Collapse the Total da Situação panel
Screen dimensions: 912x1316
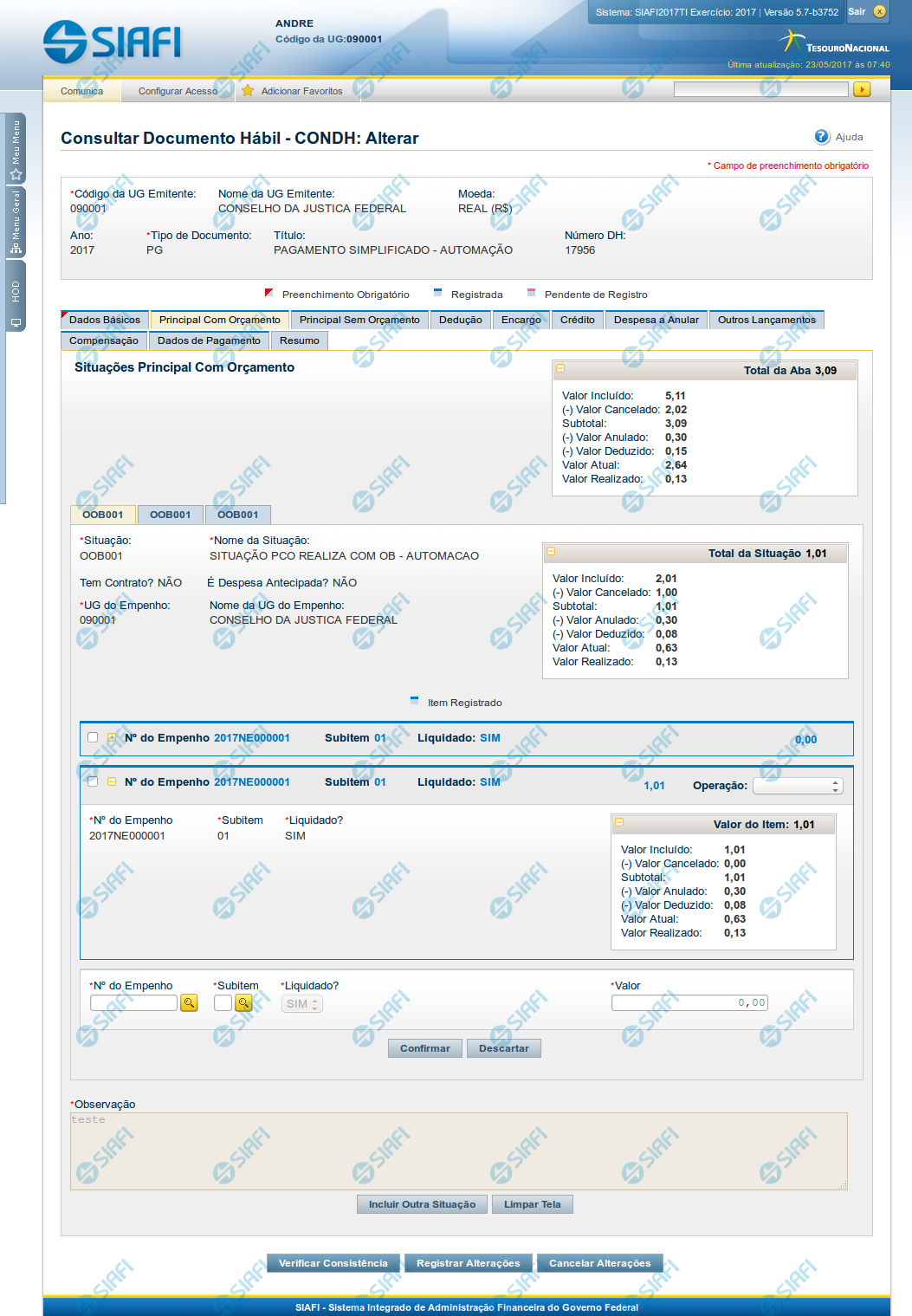click(x=551, y=552)
